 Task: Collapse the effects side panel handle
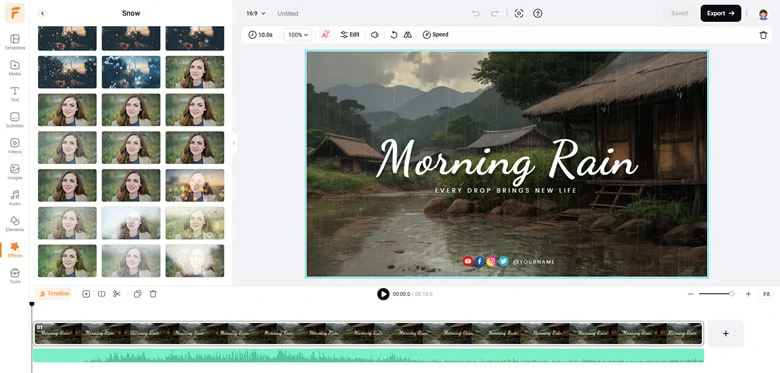point(234,143)
